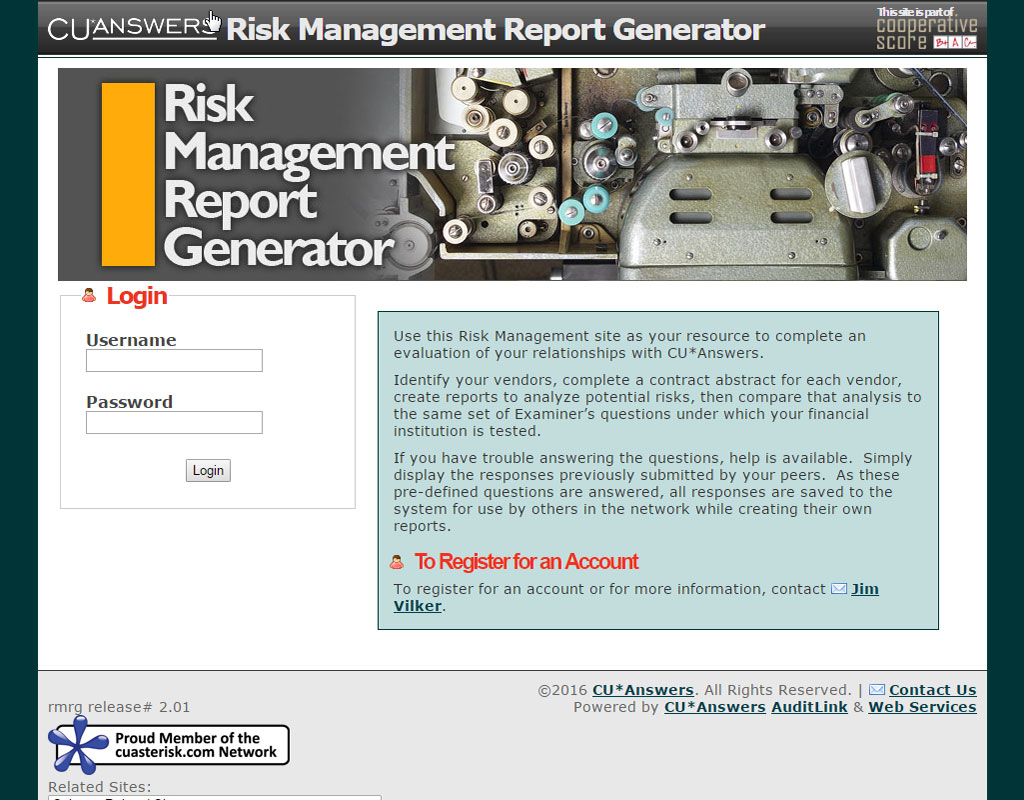Click the user icon beside To Register for an Account
Screen dimensions: 1024x800
[x=396, y=562]
